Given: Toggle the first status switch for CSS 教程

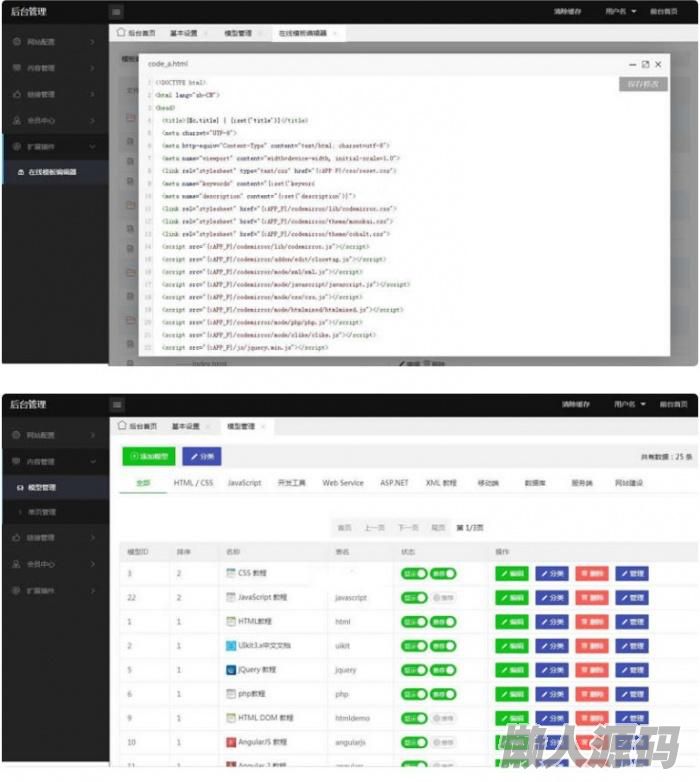Looking at the screenshot, I should pyautogui.click(x=414, y=574).
